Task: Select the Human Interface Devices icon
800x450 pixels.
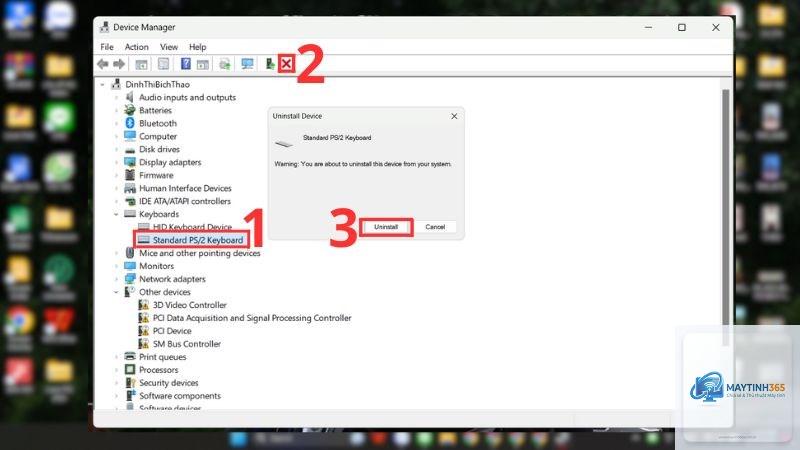Action: pyautogui.click(x=130, y=188)
